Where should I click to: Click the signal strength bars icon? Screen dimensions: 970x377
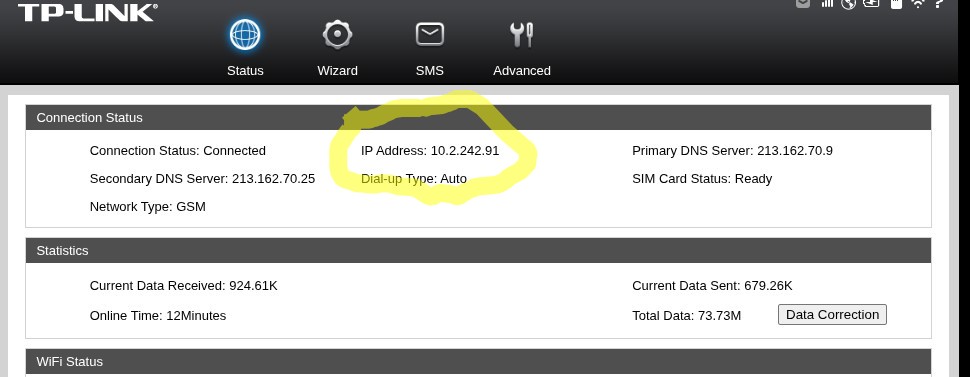(x=828, y=3)
